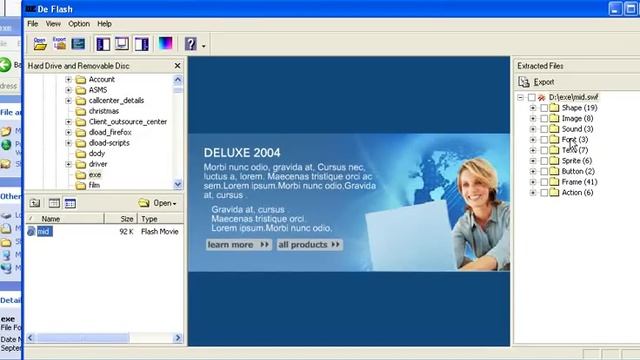This screenshot has height=360, width=640.
Task: Check the Image (8) checkbox
Action: pyautogui.click(x=544, y=118)
